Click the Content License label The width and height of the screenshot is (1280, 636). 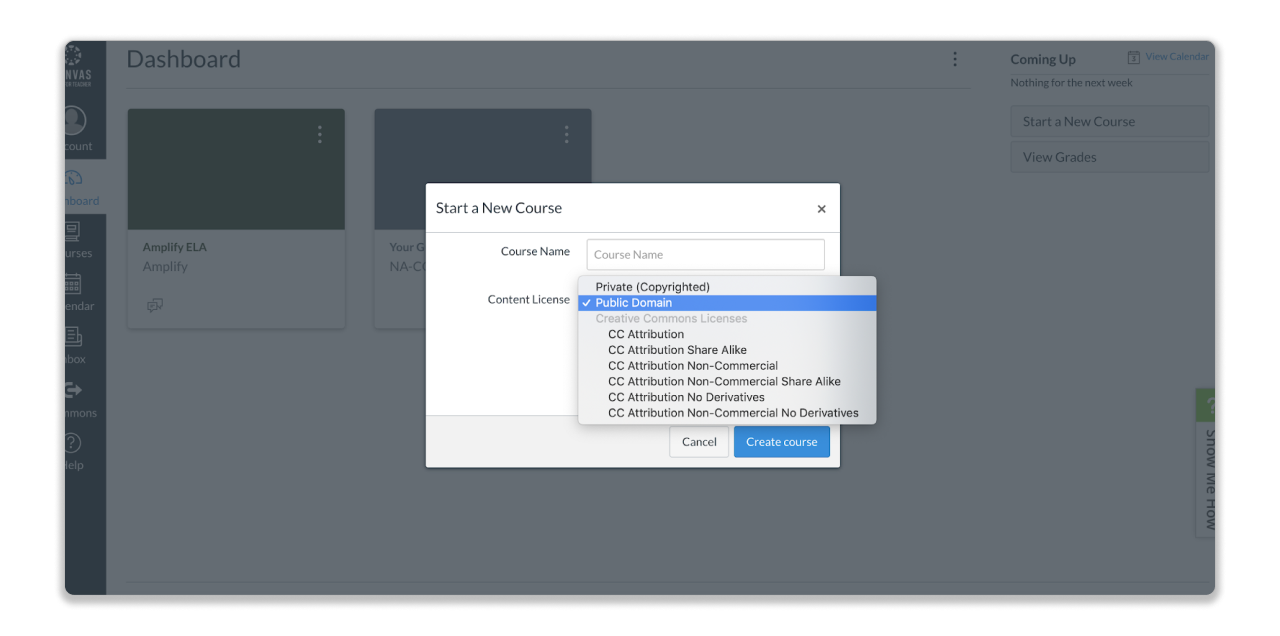[x=529, y=300]
